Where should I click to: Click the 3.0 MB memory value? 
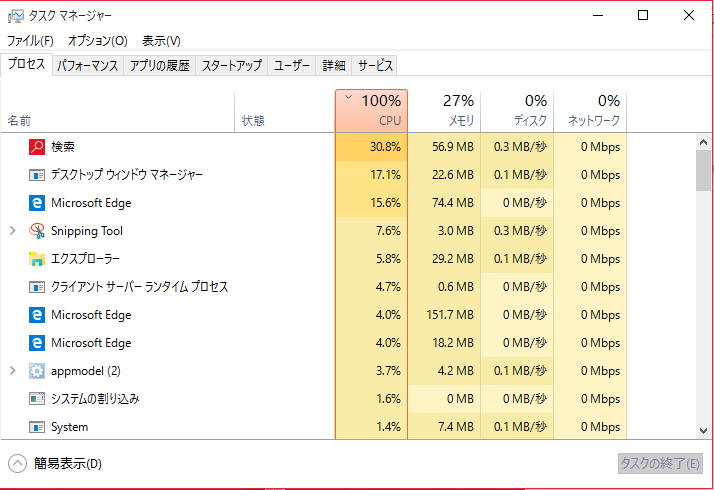(x=455, y=231)
